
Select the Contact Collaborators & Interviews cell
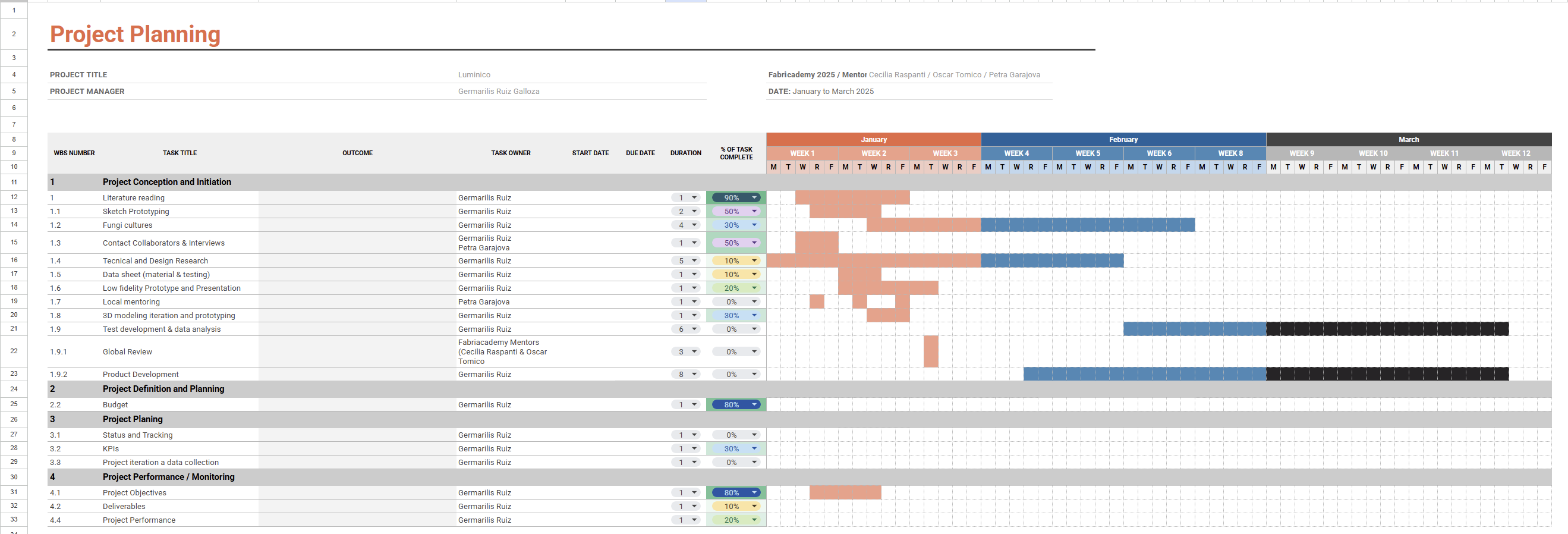click(x=180, y=243)
